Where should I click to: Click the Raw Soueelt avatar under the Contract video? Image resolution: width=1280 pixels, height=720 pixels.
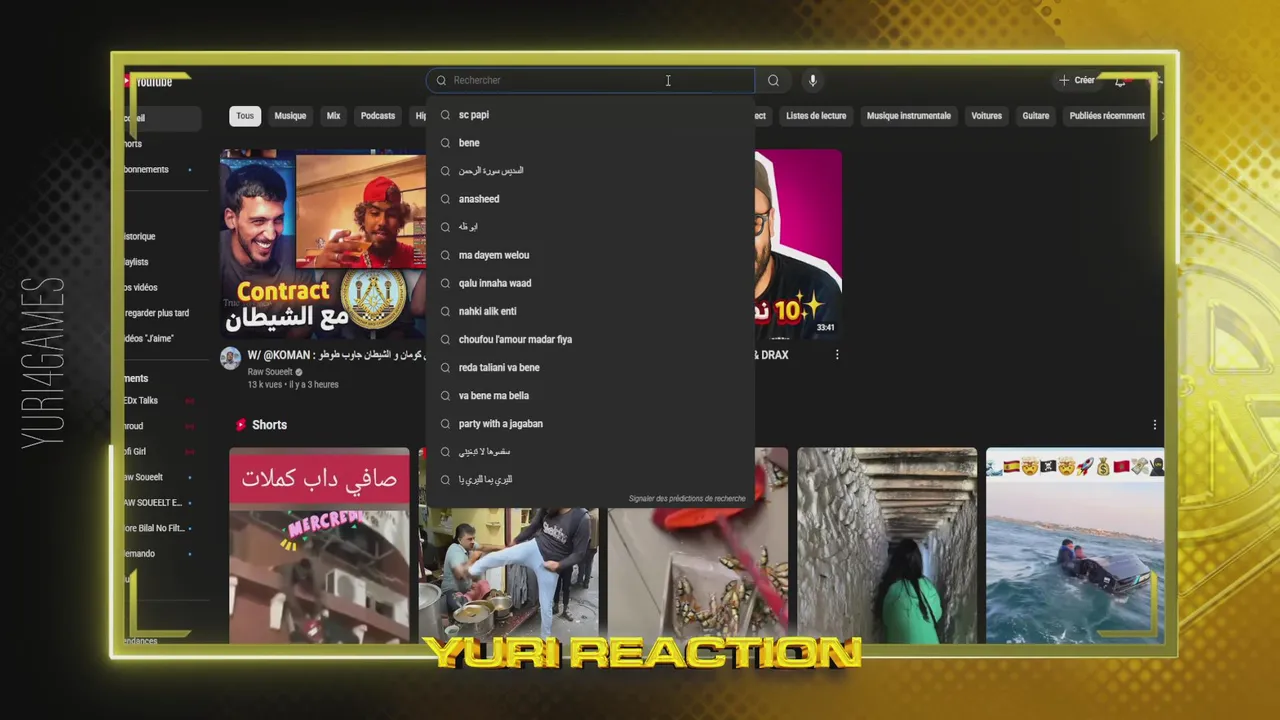230,358
